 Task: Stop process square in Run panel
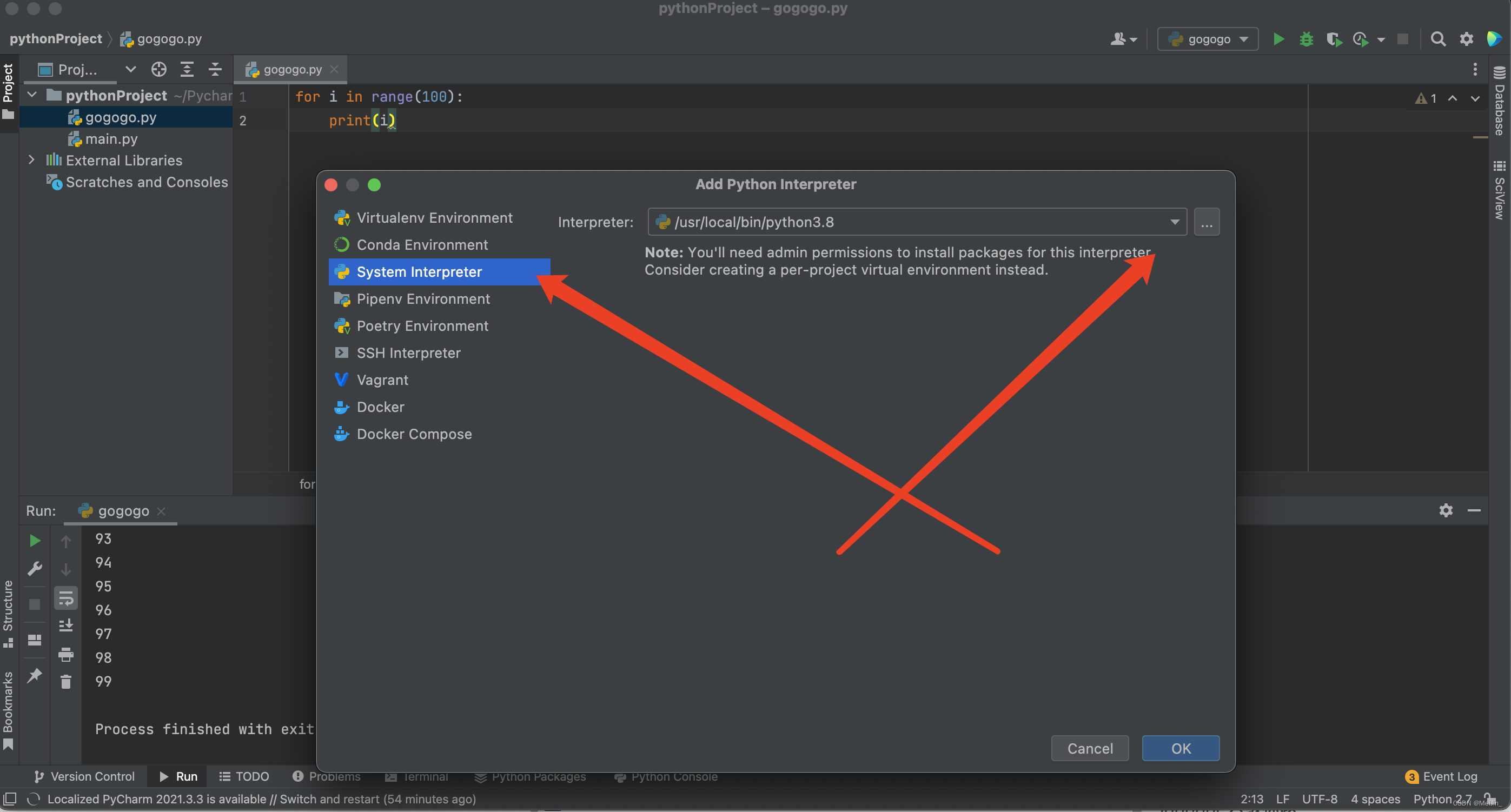tap(35, 604)
